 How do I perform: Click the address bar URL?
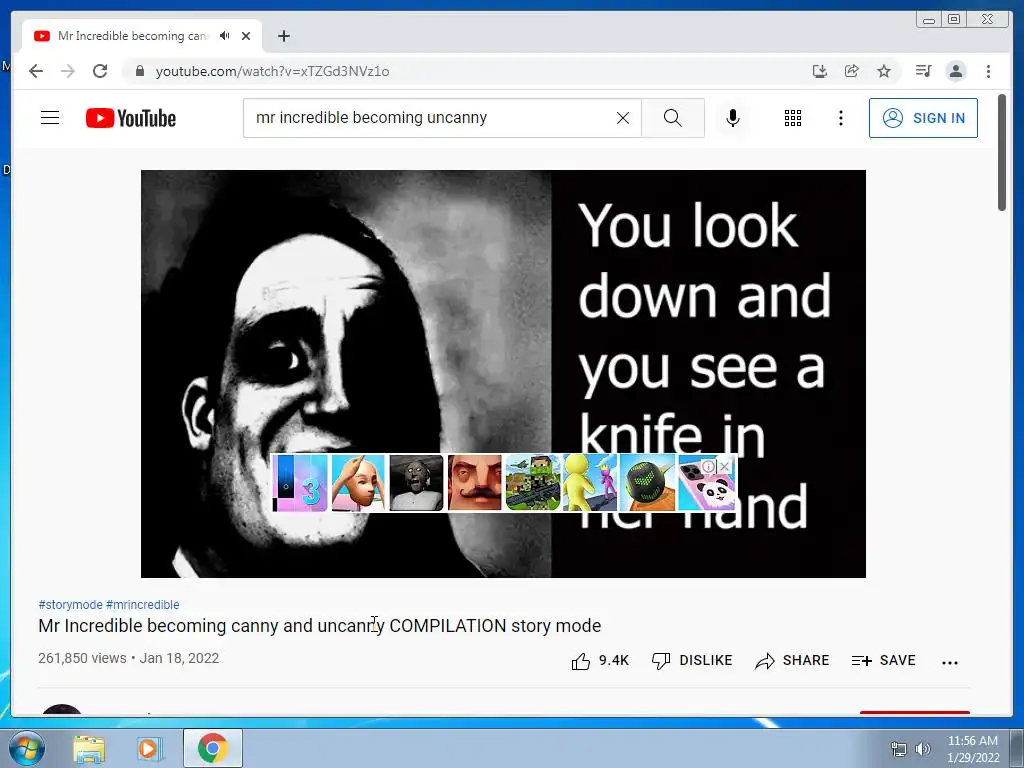(272, 71)
